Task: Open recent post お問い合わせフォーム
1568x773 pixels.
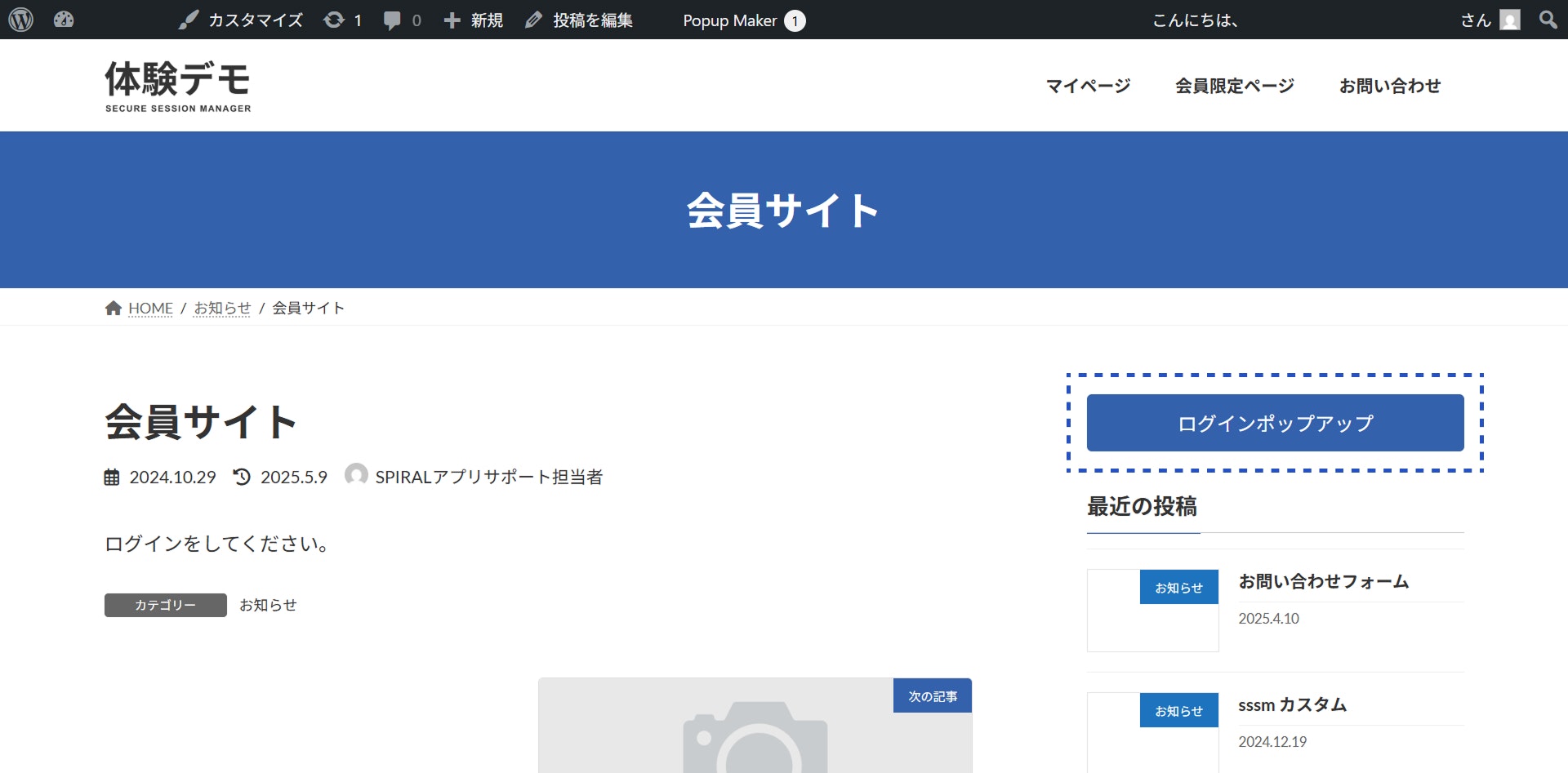Action: coord(1324,581)
